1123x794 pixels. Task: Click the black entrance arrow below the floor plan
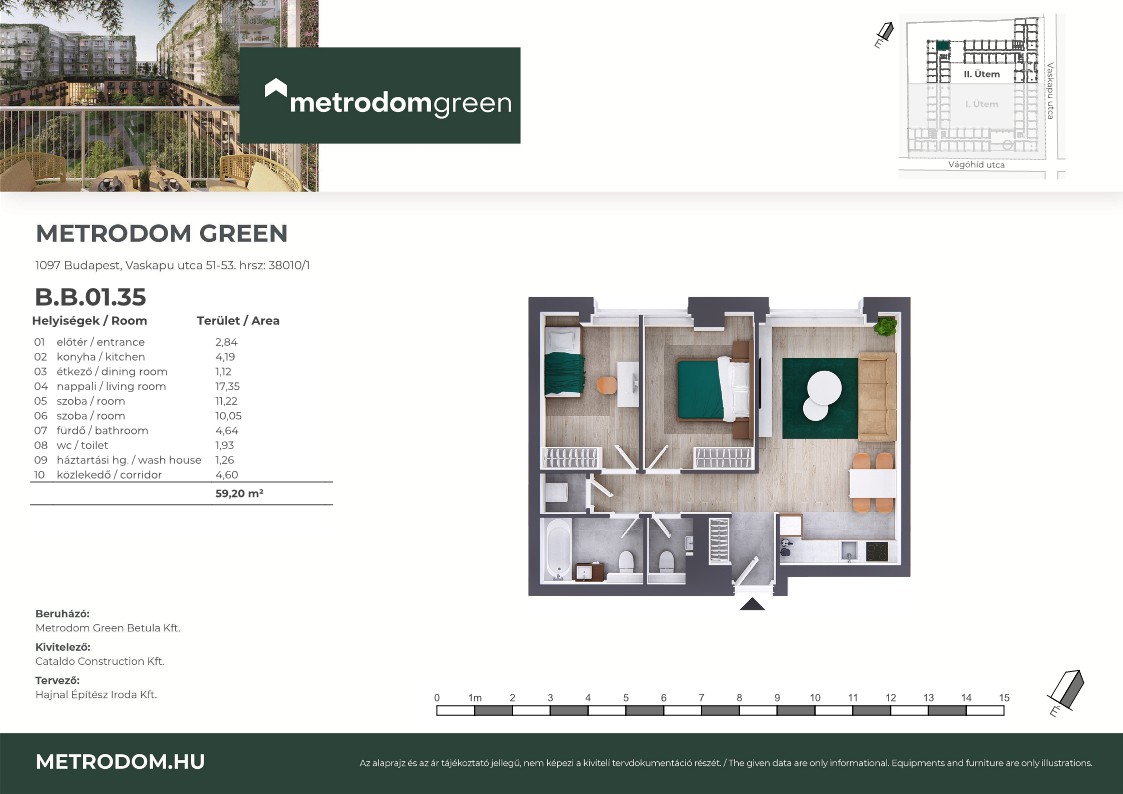751,602
